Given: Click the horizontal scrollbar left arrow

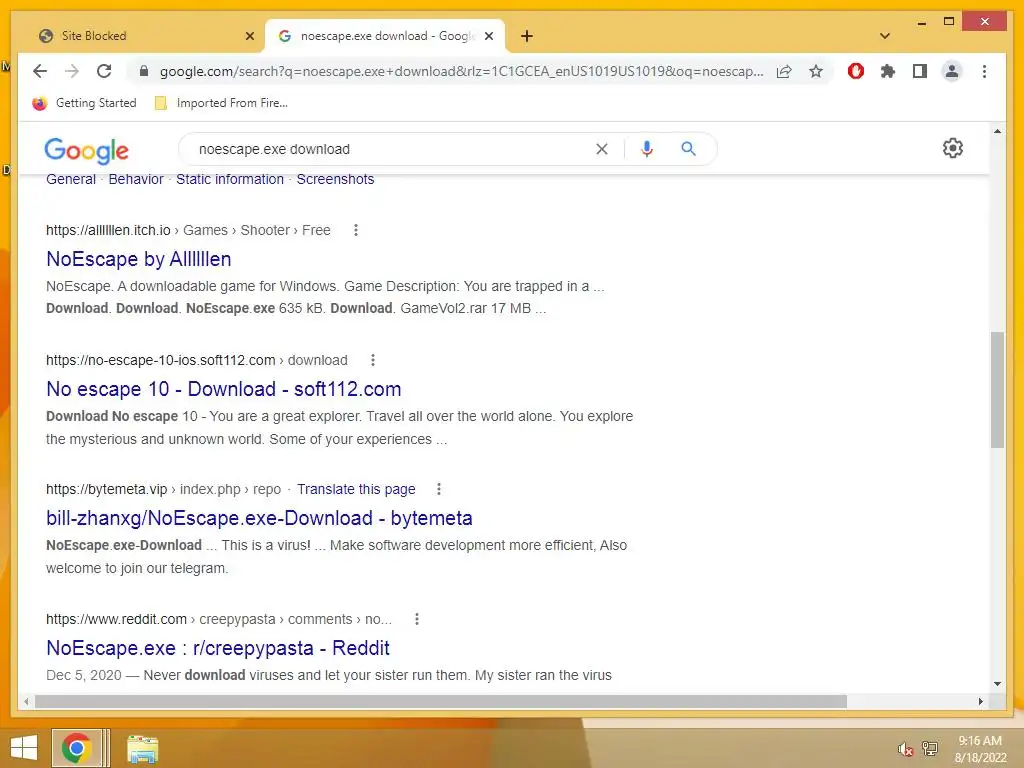Looking at the screenshot, I should (26, 701).
